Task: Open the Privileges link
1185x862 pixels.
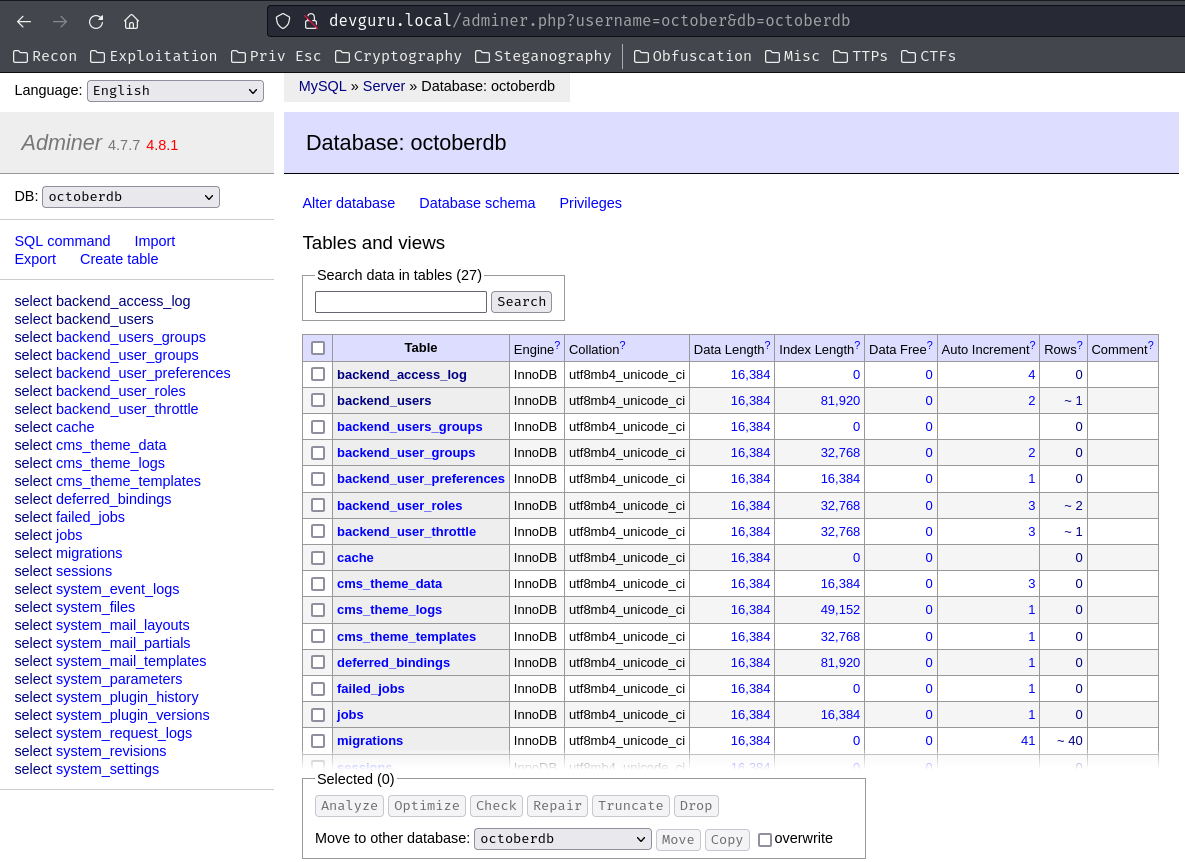Action: click(x=590, y=203)
